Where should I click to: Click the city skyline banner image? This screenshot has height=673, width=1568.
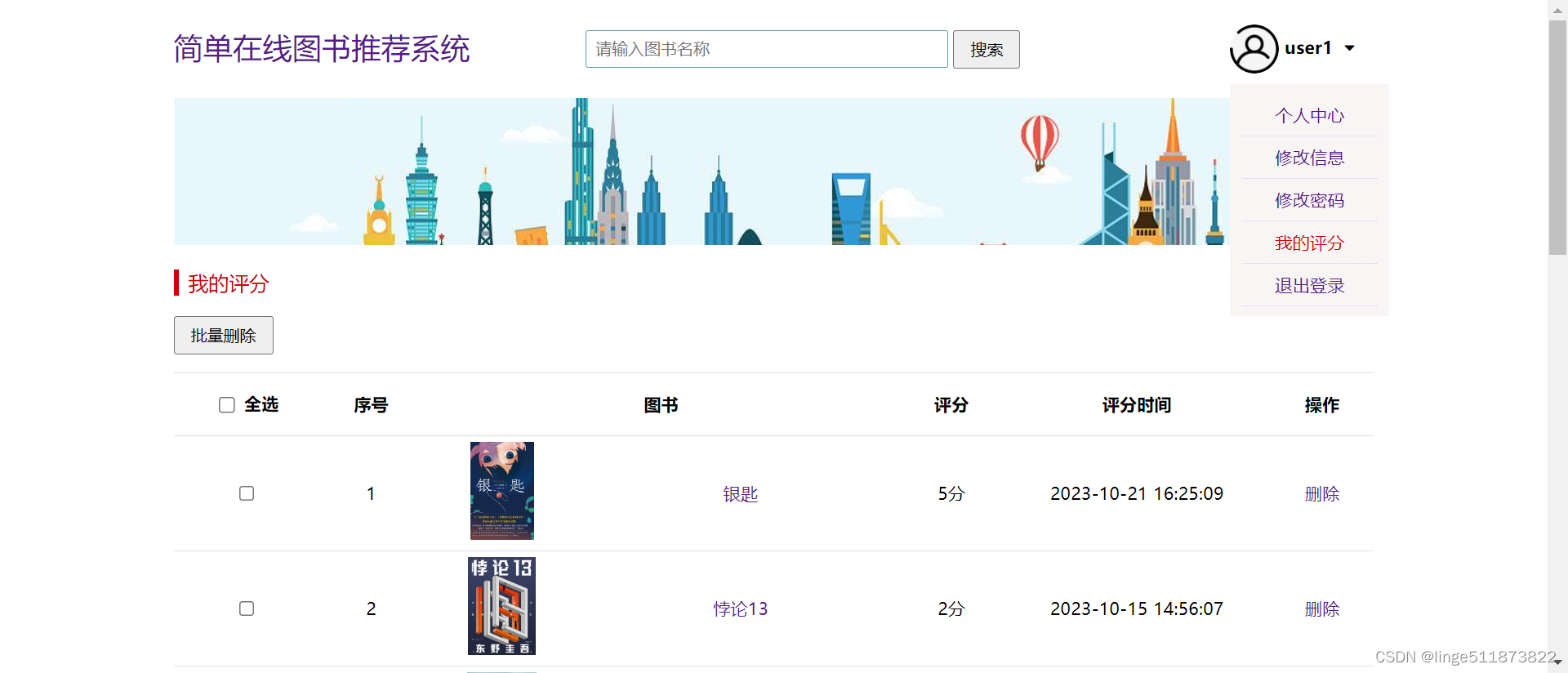coord(702,172)
